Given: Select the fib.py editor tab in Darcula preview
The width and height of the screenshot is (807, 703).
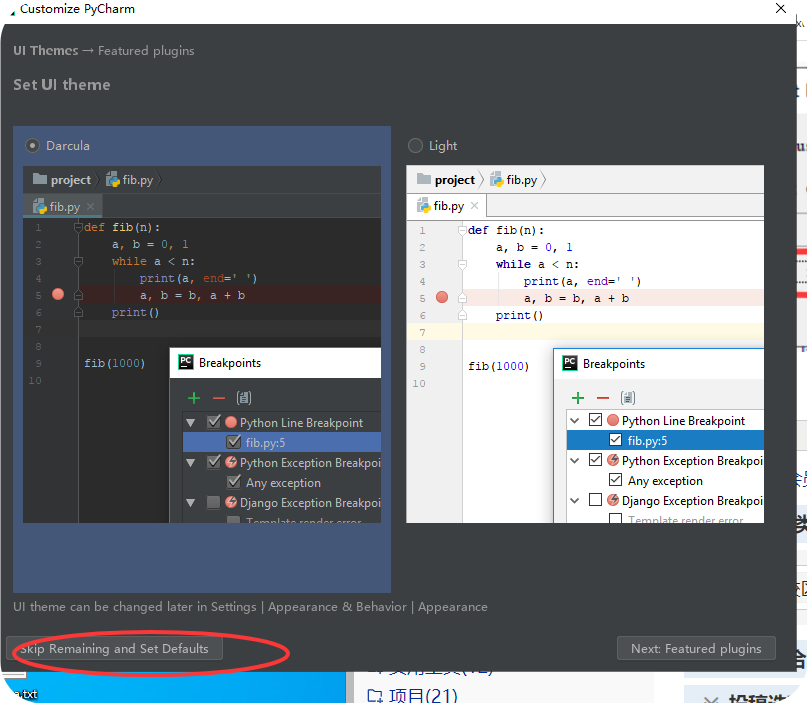Looking at the screenshot, I should 63,206.
